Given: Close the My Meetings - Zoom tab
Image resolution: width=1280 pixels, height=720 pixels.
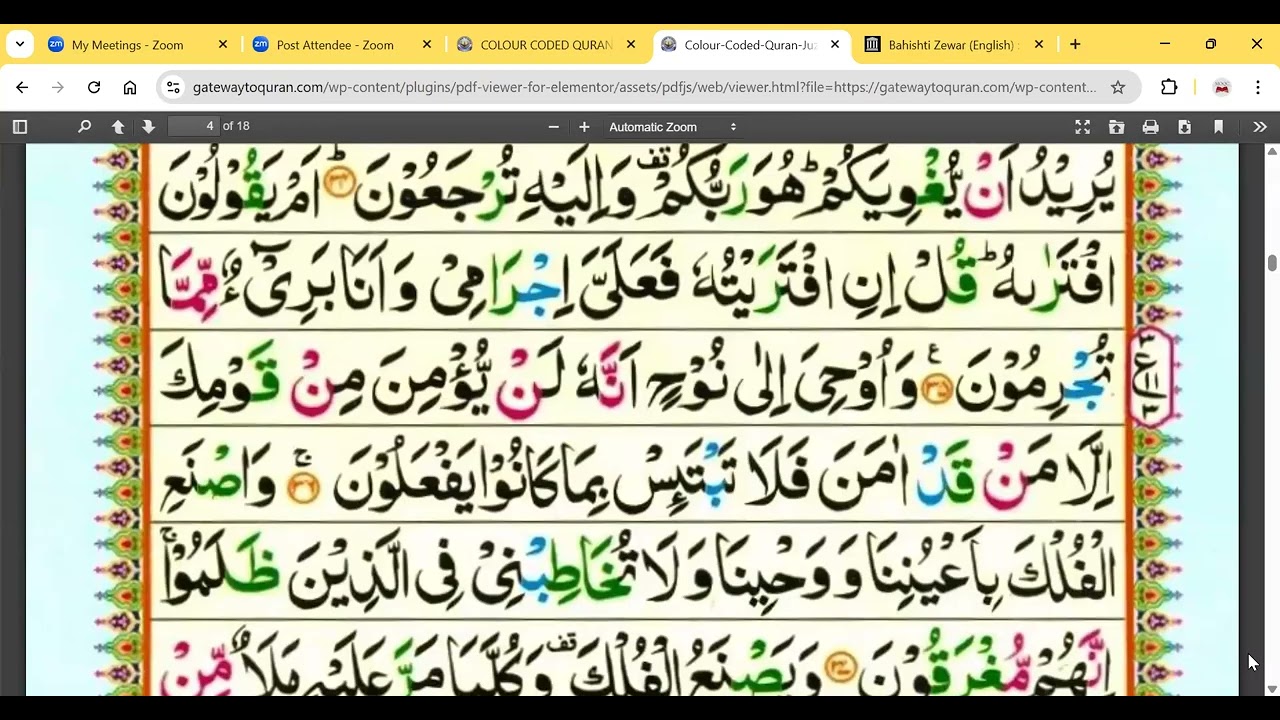Looking at the screenshot, I should pyautogui.click(x=223, y=45).
